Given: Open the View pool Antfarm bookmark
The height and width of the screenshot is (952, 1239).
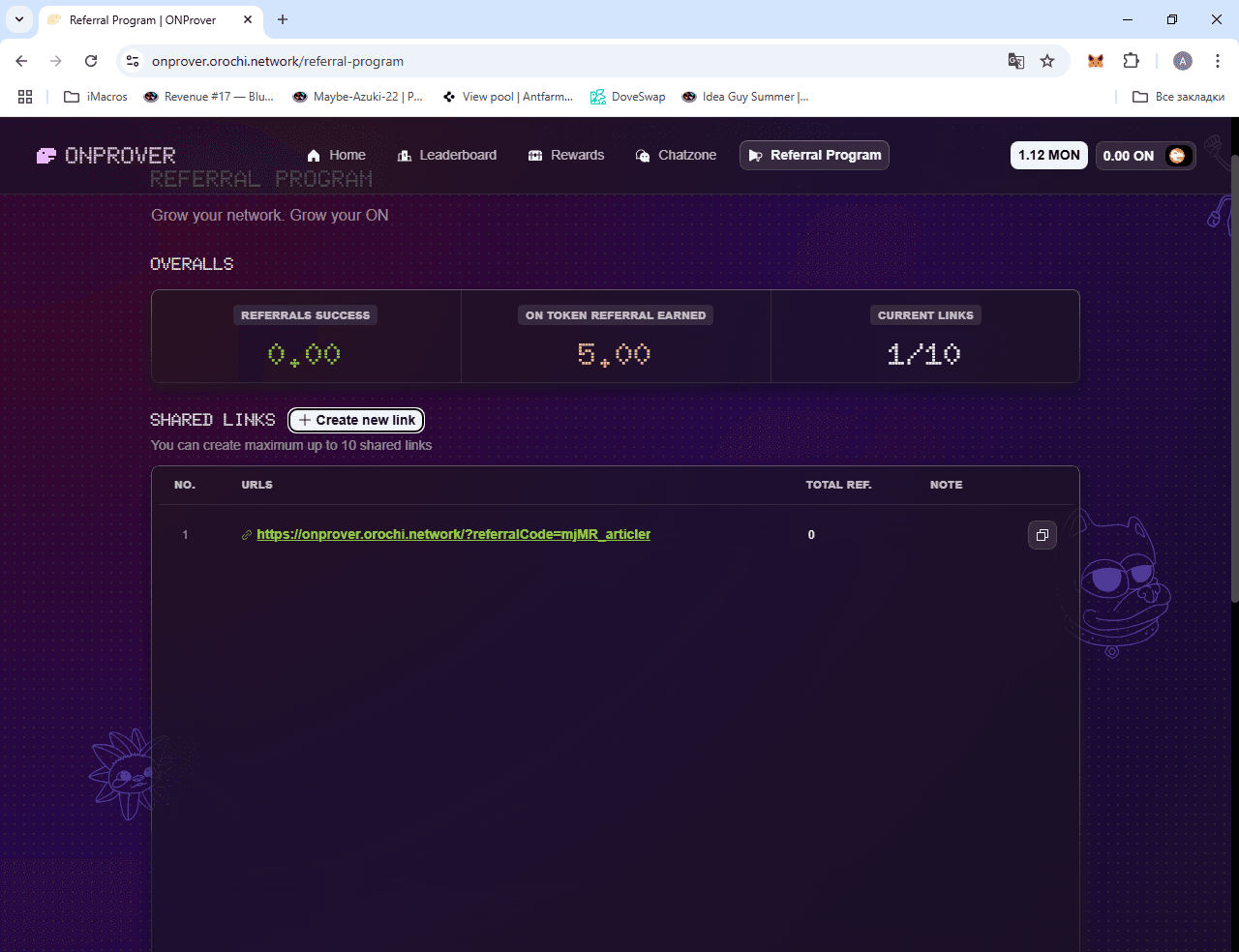Looking at the screenshot, I should [x=508, y=97].
